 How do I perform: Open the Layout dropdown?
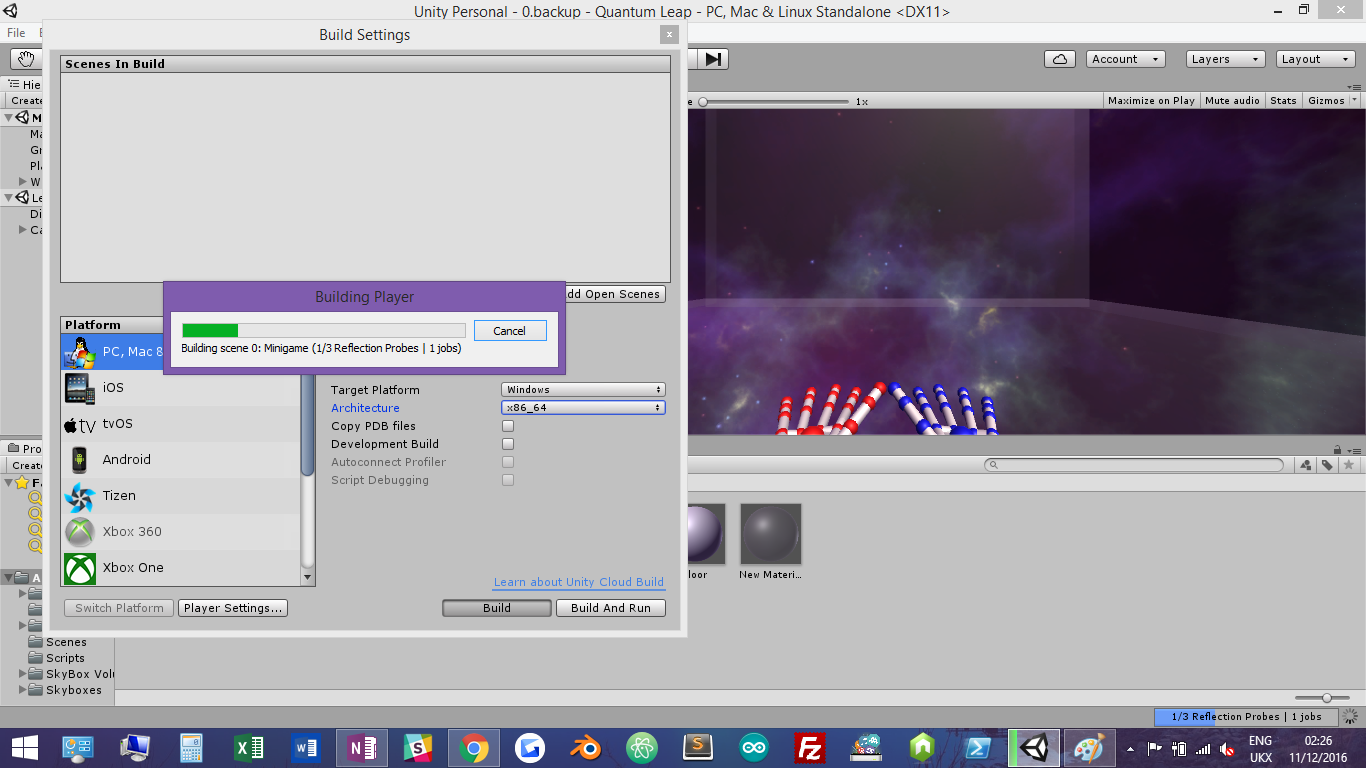[x=1316, y=59]
